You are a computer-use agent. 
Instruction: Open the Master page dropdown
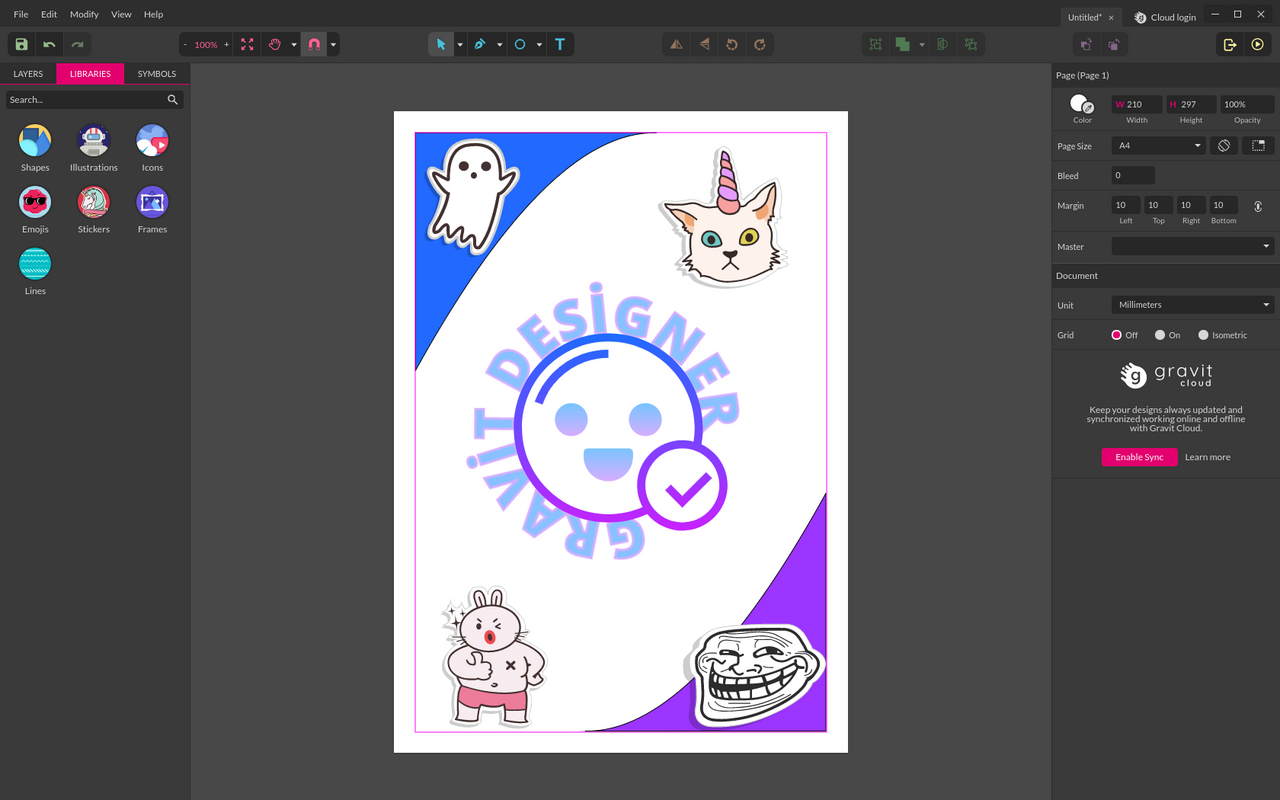click(1193, 246)
